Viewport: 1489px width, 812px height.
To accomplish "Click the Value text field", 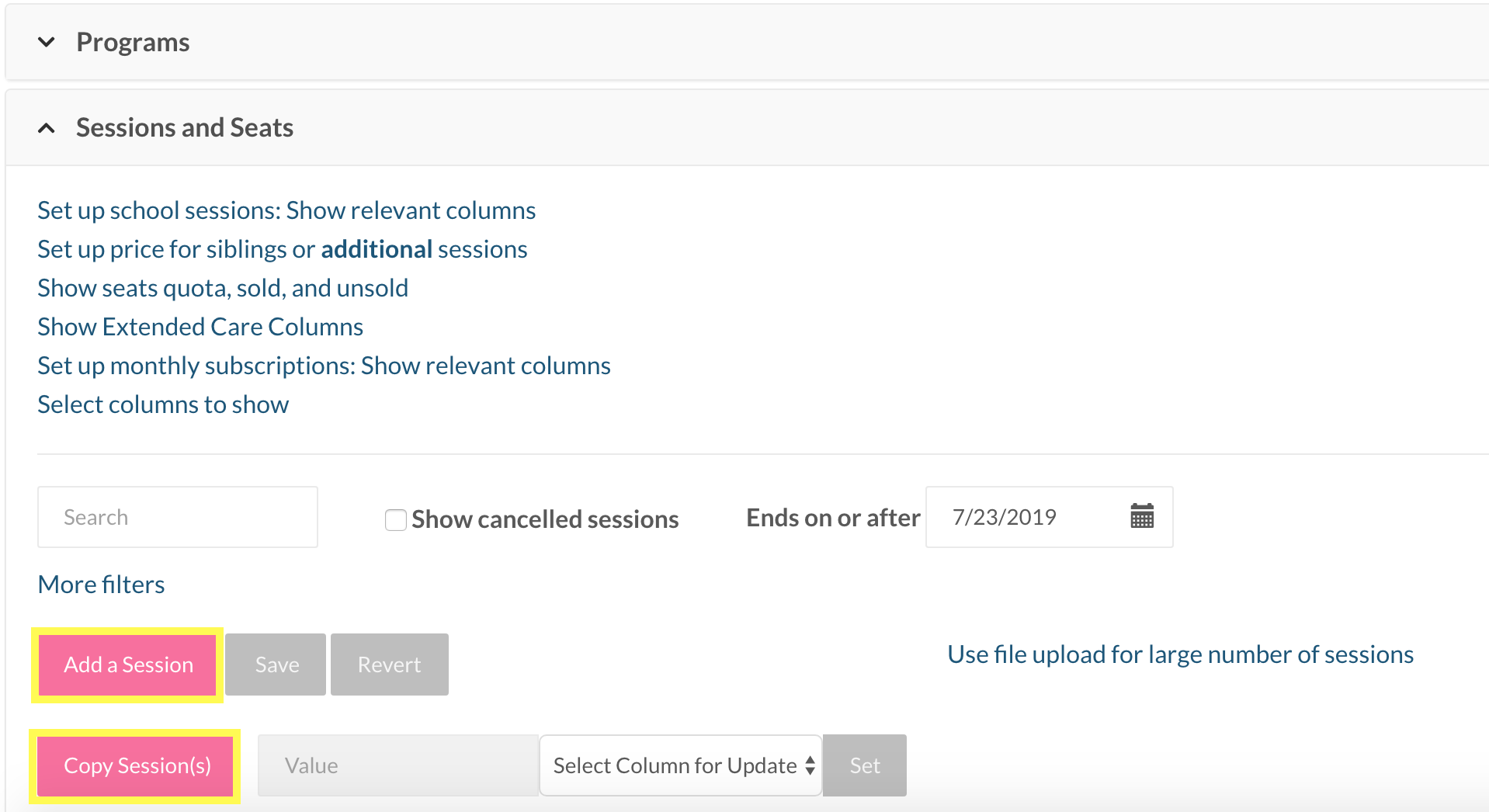I will [397, 765].
